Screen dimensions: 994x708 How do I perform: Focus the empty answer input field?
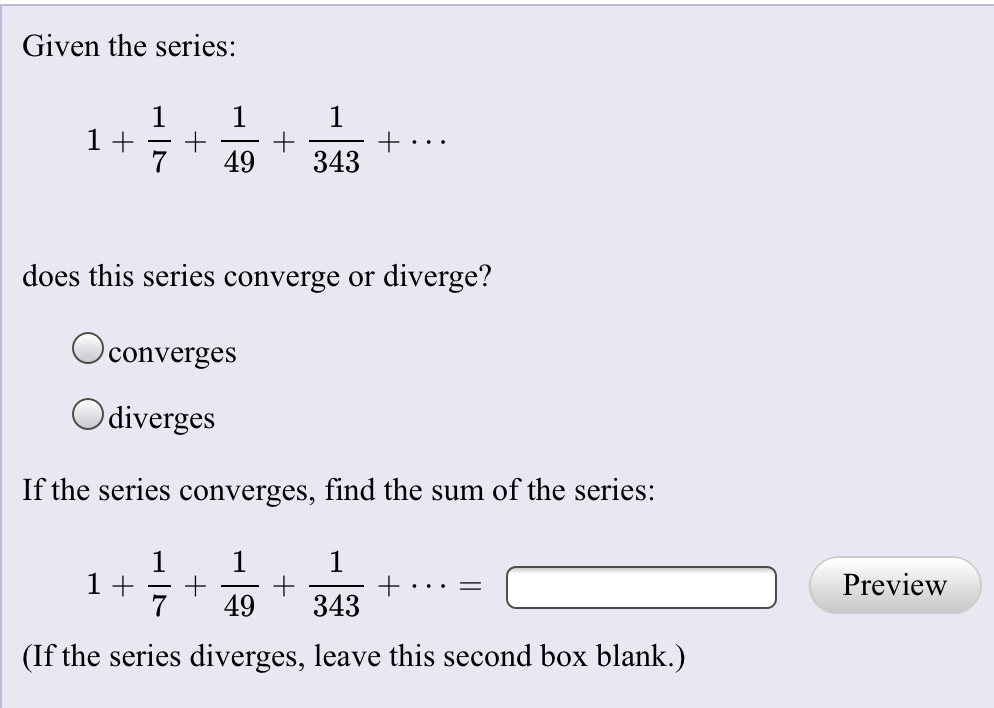pyautogui.click(x=641, y=588)
